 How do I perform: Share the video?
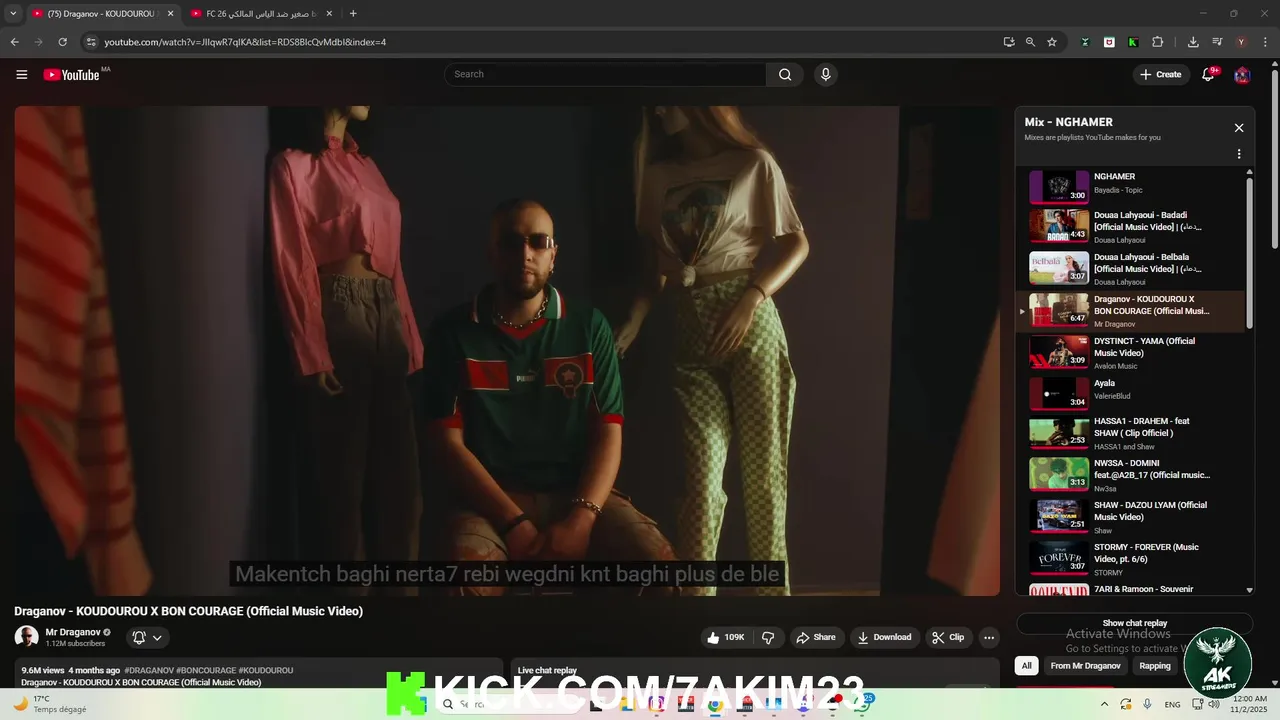click(815, 637)
